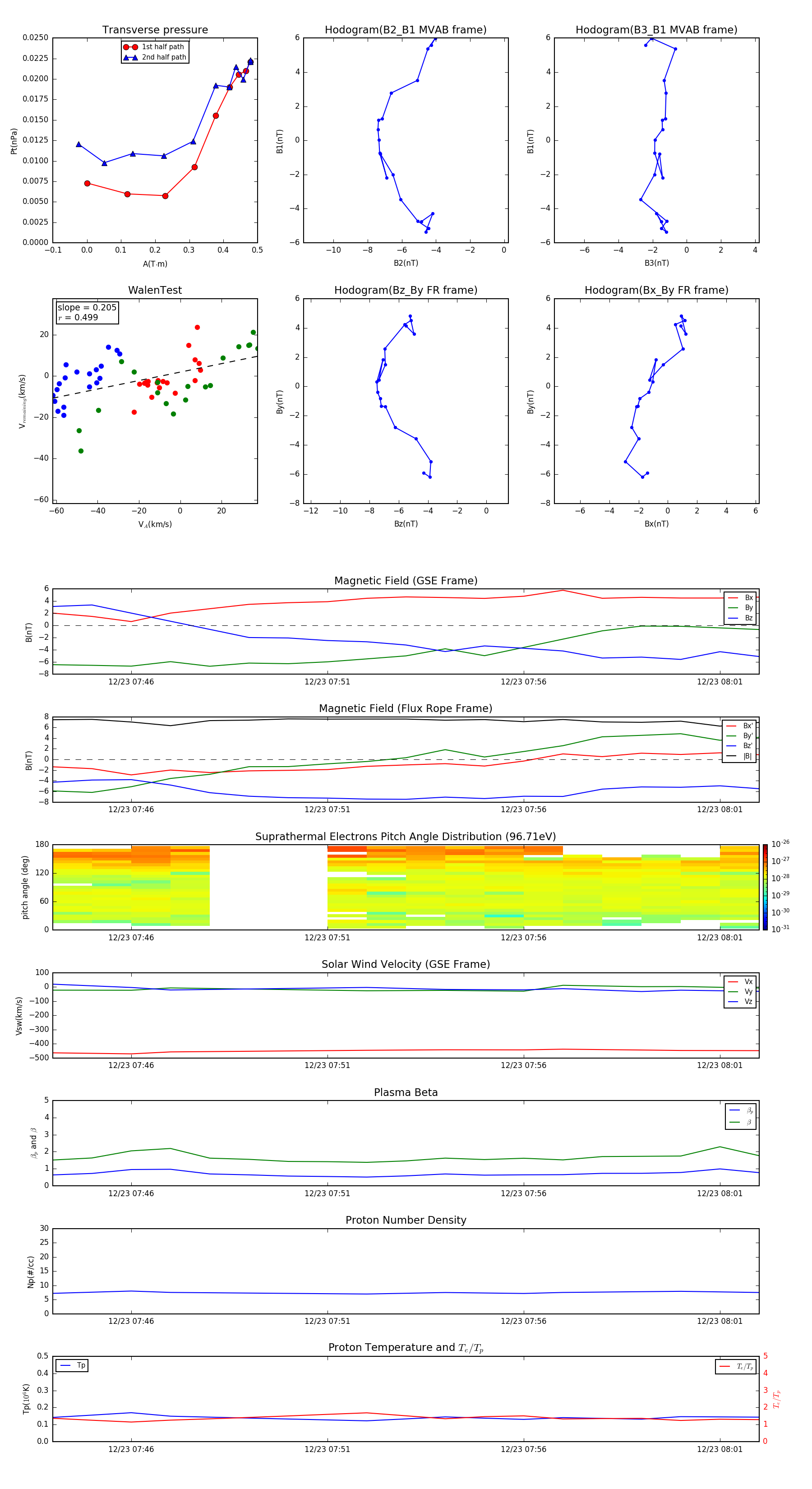Select the 'Tp' legend entry
Screen dimensions: 812x1489
72,1365
